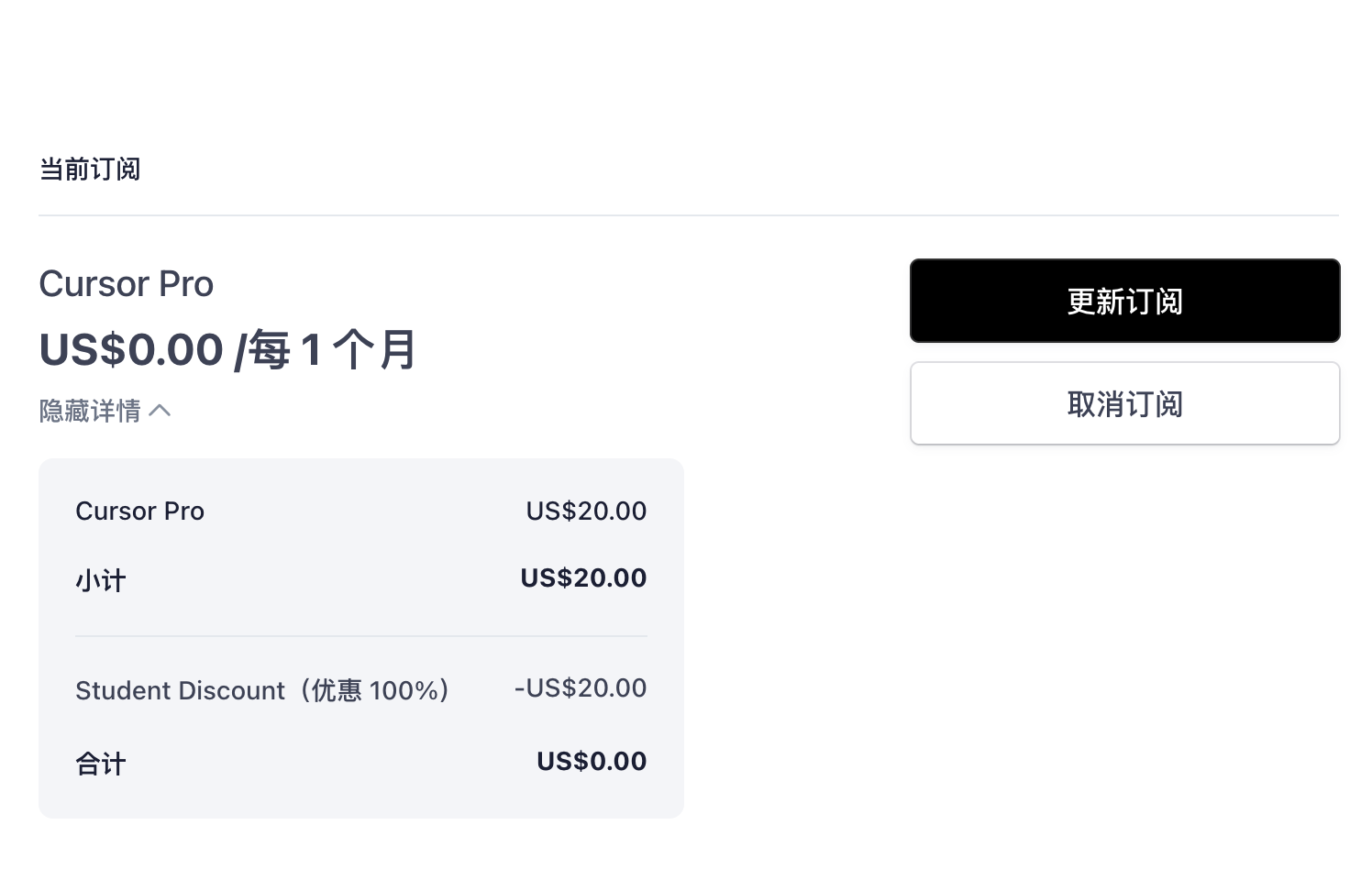Image resolution: width=1372 pixels, height=869 pixels.
Task: Click the divider above Student Discount
Action: click(361, 635)
